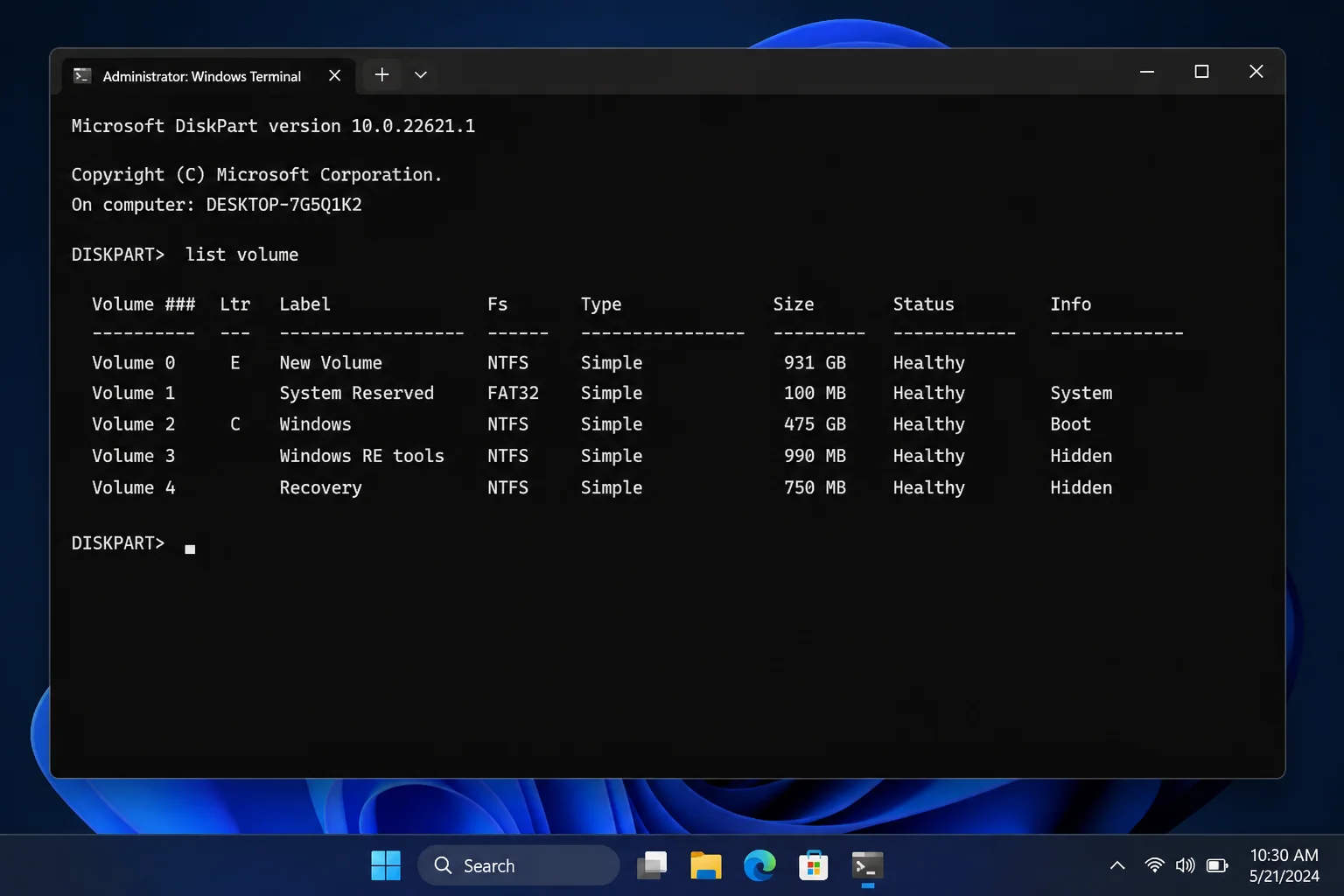Click the DiskPart version 10.0.22621.1 line

[273, 126]
